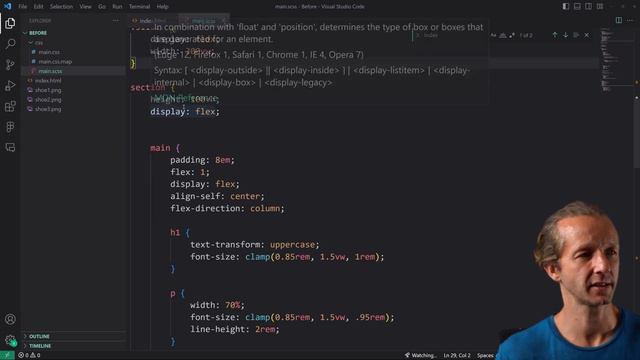
Task: Open the chat bubble view in activity bar
Action: 10,147
